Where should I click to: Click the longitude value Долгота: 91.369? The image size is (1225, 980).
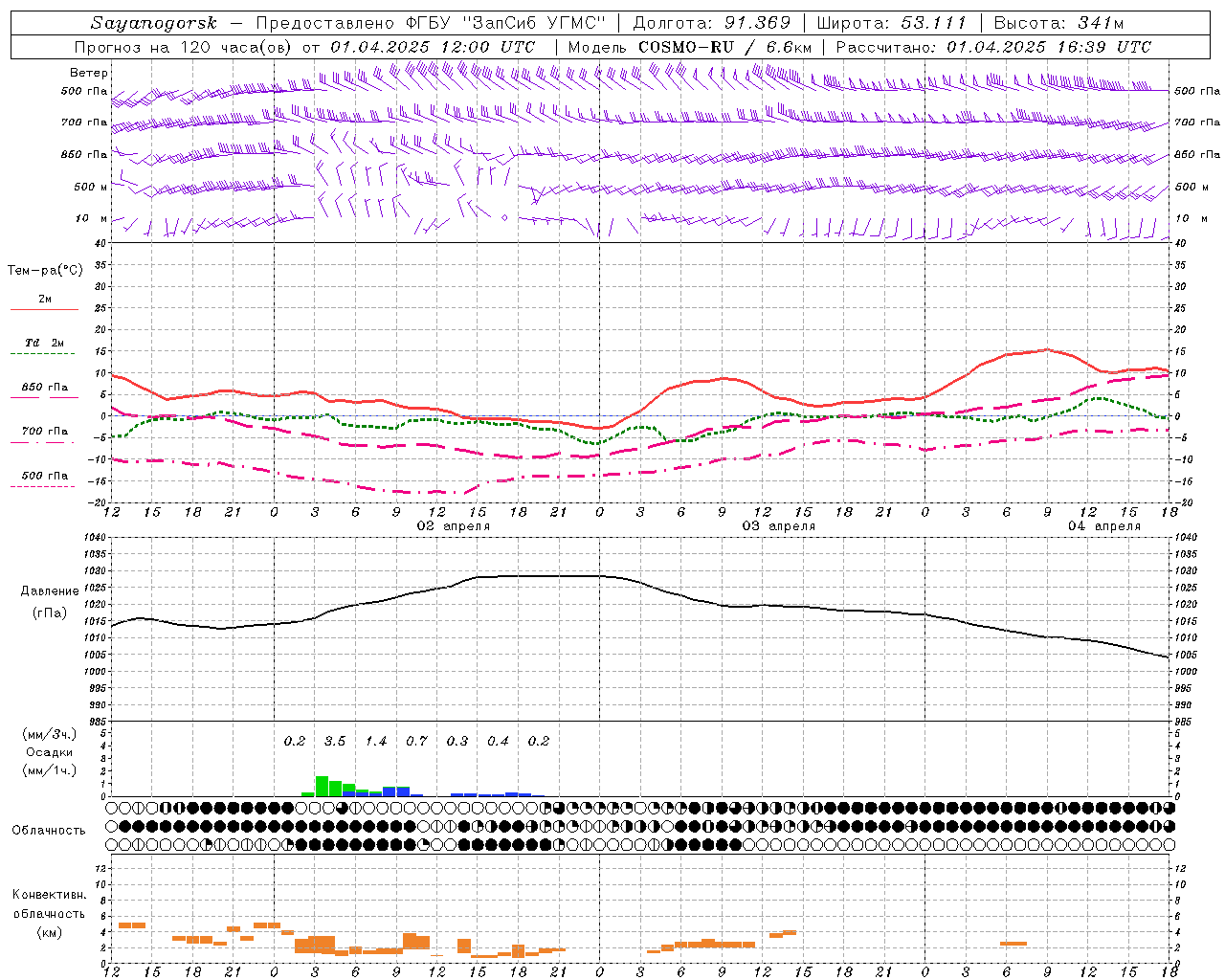click(712, 23)
